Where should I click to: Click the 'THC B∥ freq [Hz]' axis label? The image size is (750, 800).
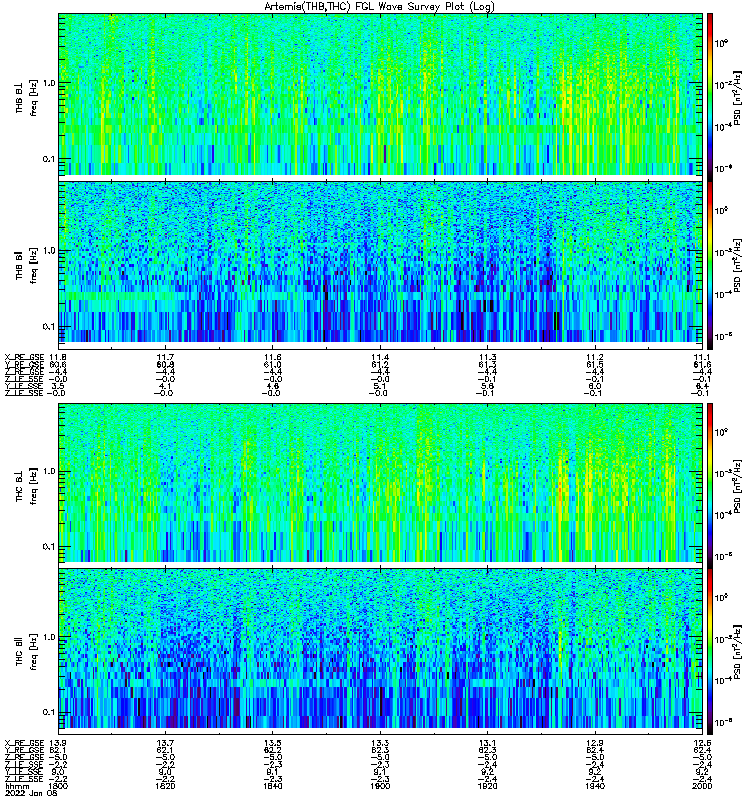click(x=26, y=652)
